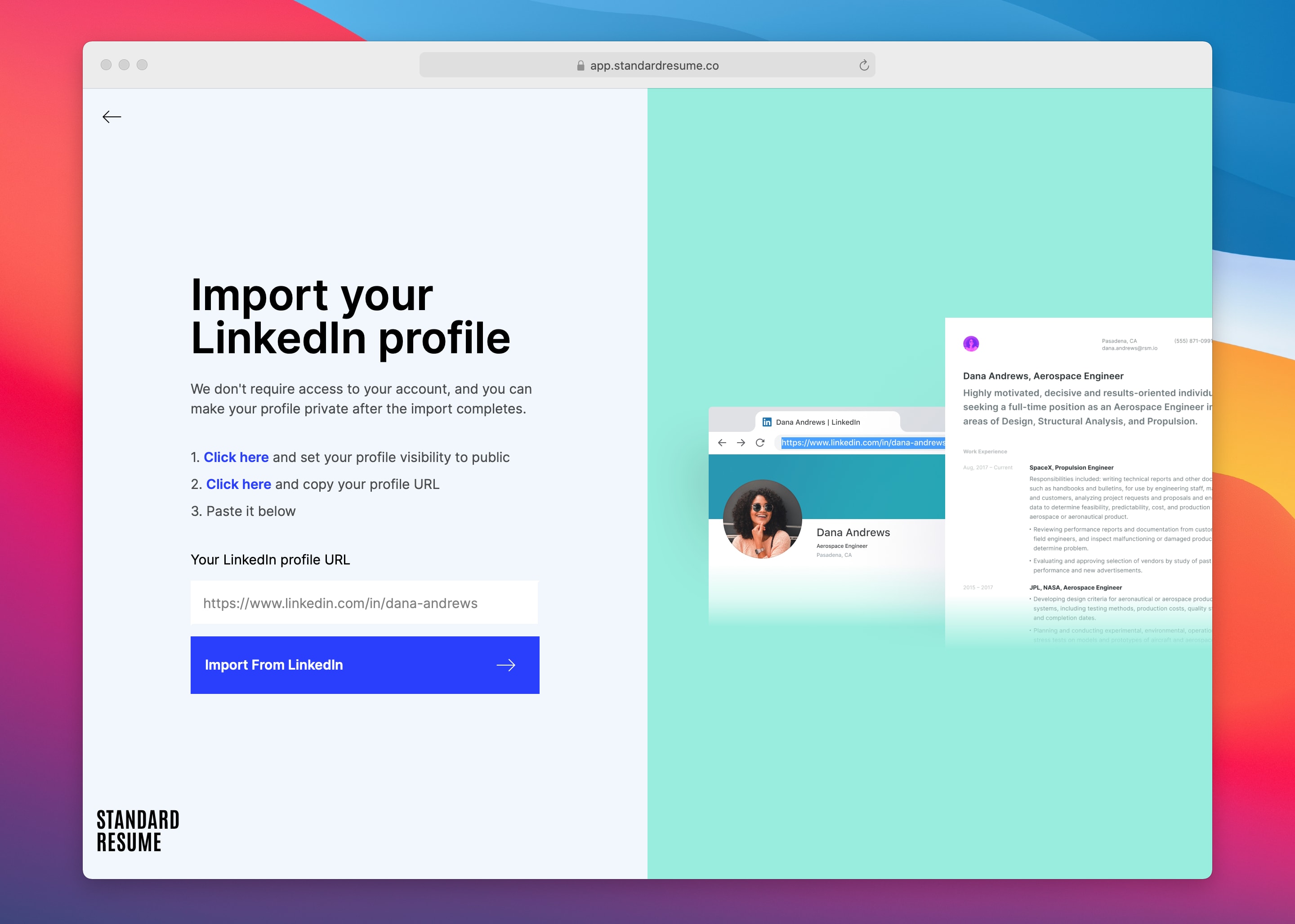Image resolution: width=1295 pixels, height=924 pixels.
Task: Click the padlock icon beside the site address
Action: pos(580,66)
